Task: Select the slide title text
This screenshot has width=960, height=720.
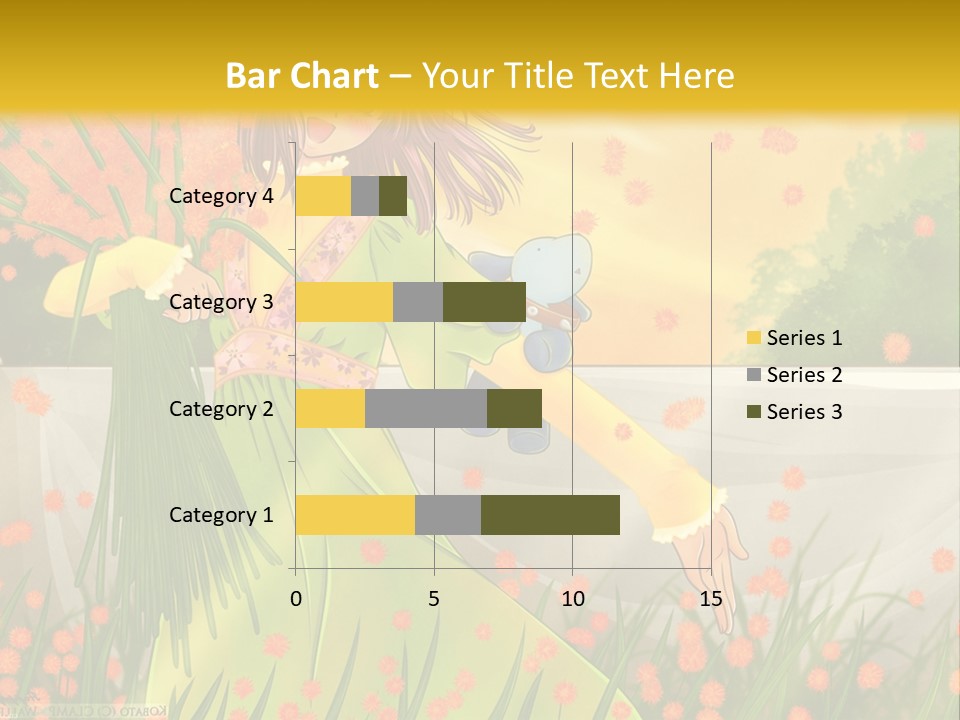Action: click(x=480, y=75)
